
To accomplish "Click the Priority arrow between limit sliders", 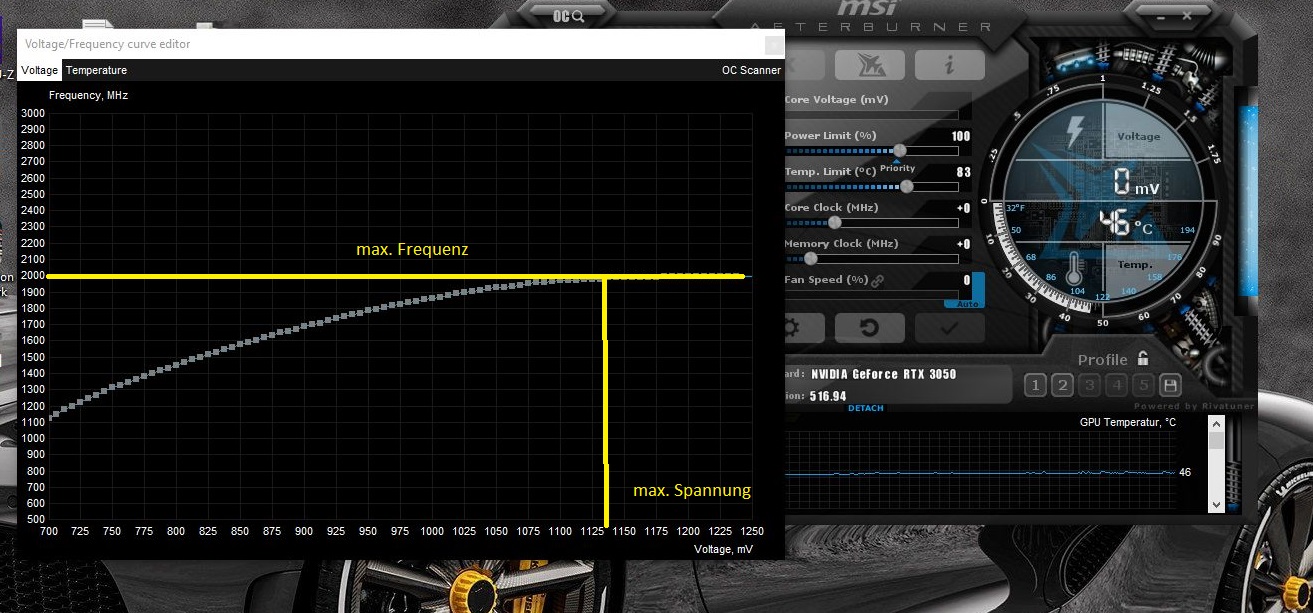I will (x=897, y=161).
